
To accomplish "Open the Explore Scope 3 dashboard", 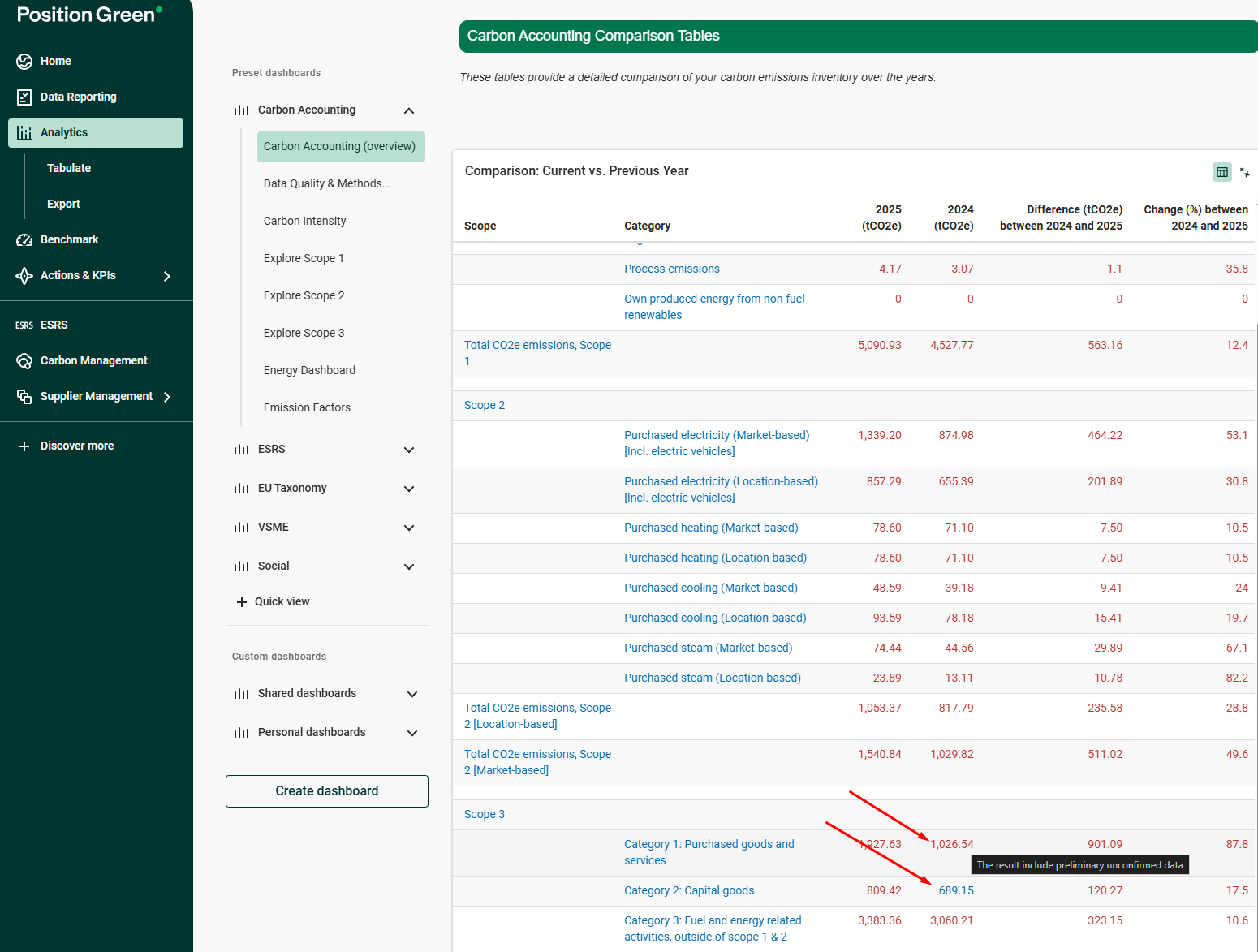I will (x=304, y=333).
